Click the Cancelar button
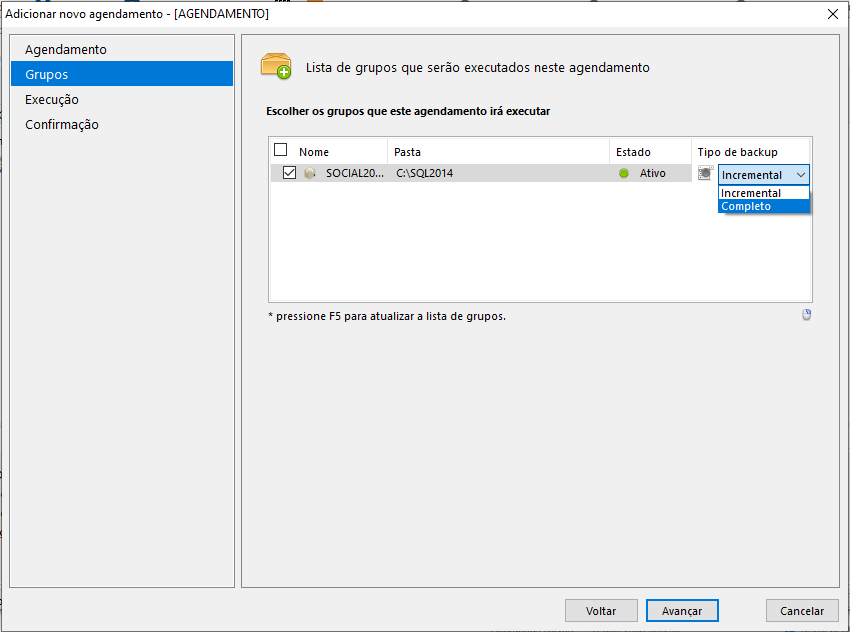The image size is (850, 632). click(x=802, y=611)
